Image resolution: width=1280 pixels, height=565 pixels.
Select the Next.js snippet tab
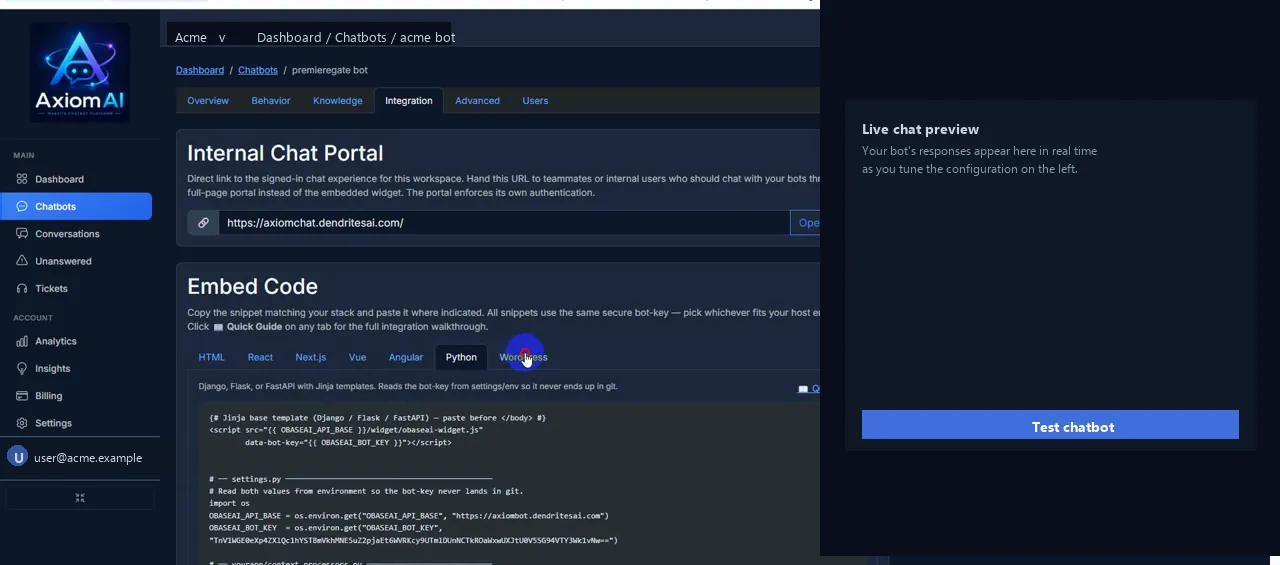(x=311, y=357)
